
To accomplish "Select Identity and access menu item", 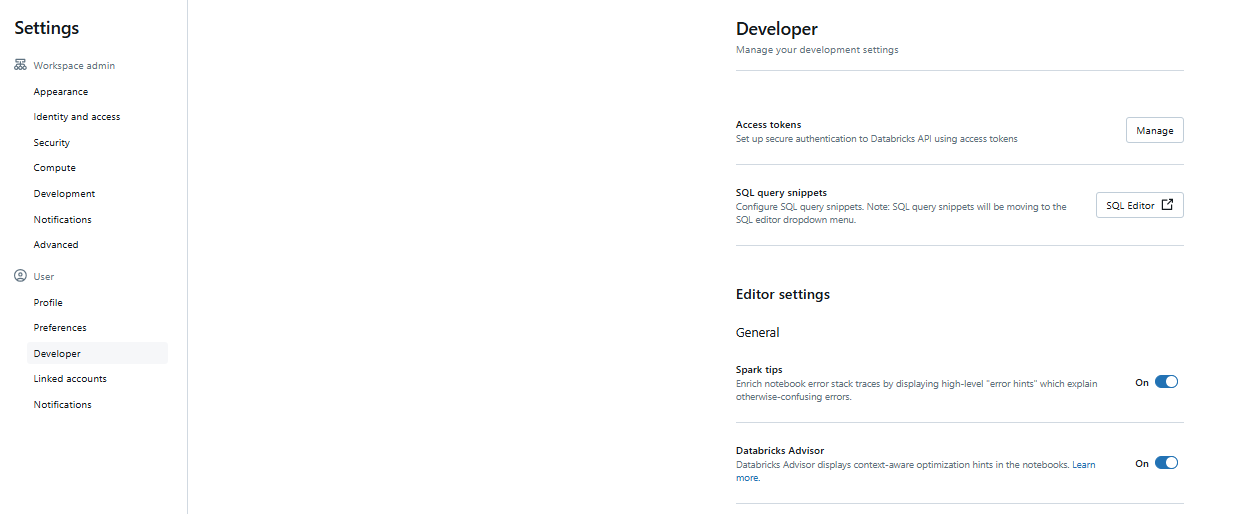I will tap(77, 117).
